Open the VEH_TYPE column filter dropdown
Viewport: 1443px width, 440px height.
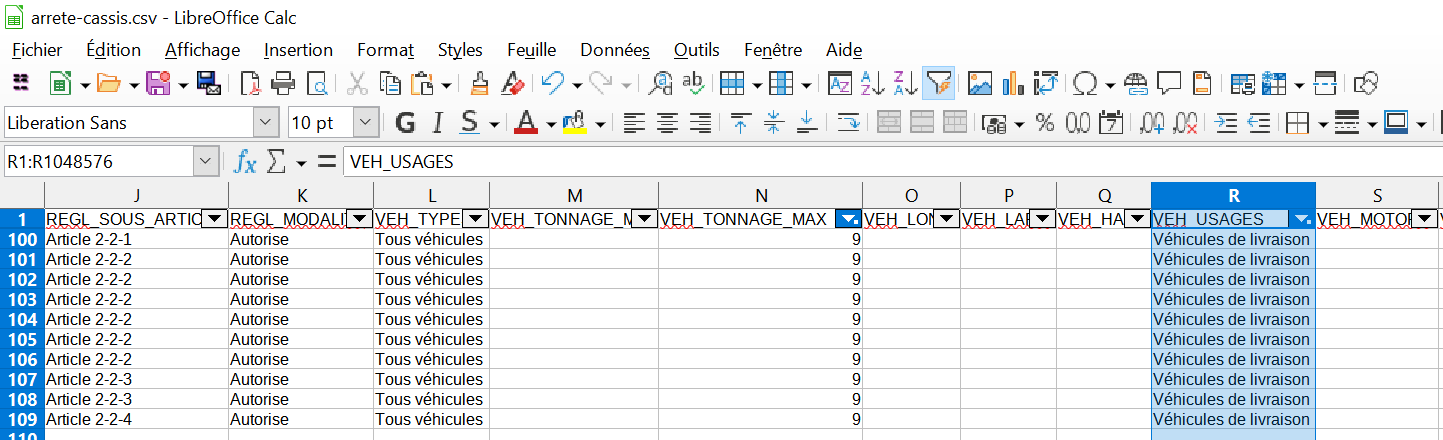[476, 219]
